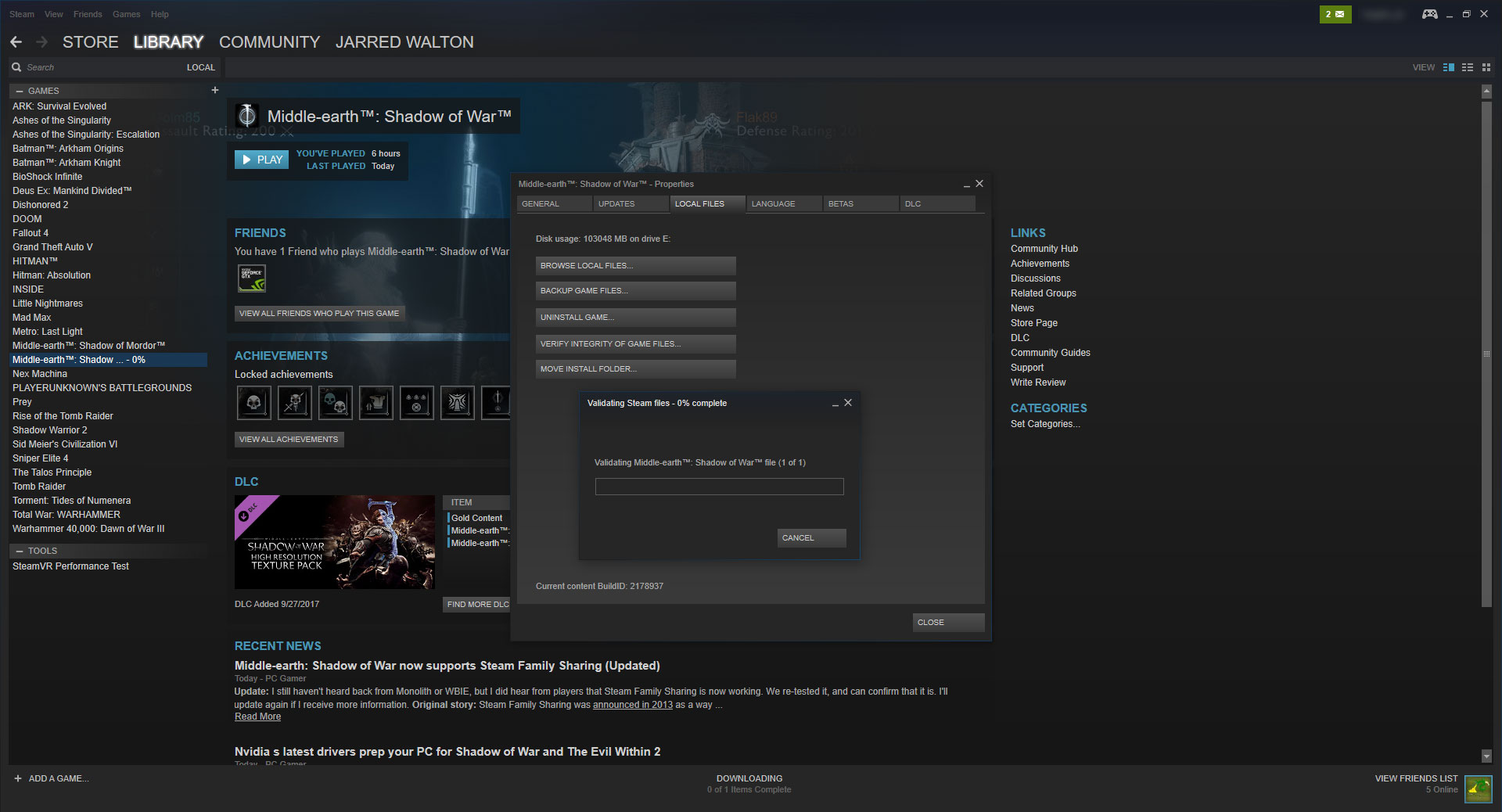Play Middle-earth: Shadow of War
The image size is (1502, 812).
(261, 160)
